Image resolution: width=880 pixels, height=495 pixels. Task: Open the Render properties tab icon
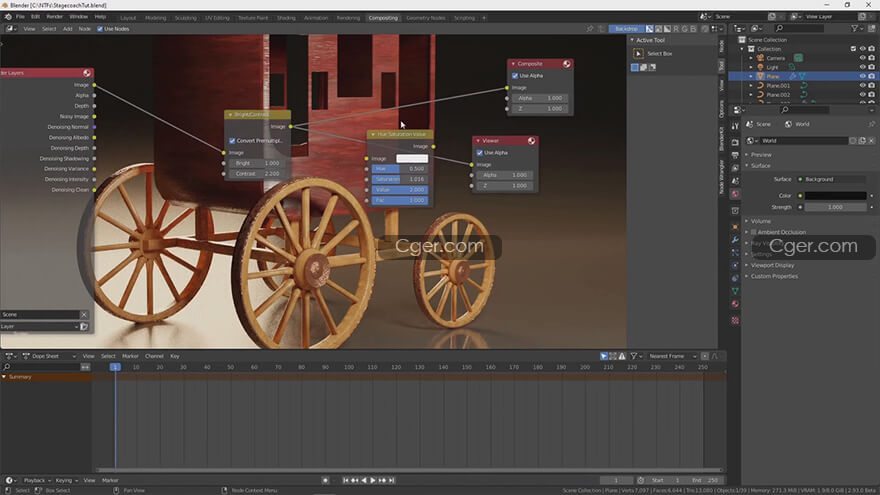pyautogui.click(x=735, y=143)
